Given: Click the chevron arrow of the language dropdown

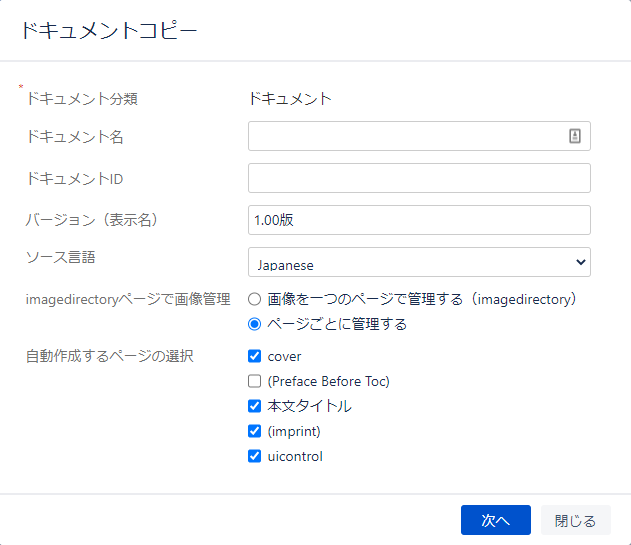Looking at the screenshot, I should coord(579,263).
